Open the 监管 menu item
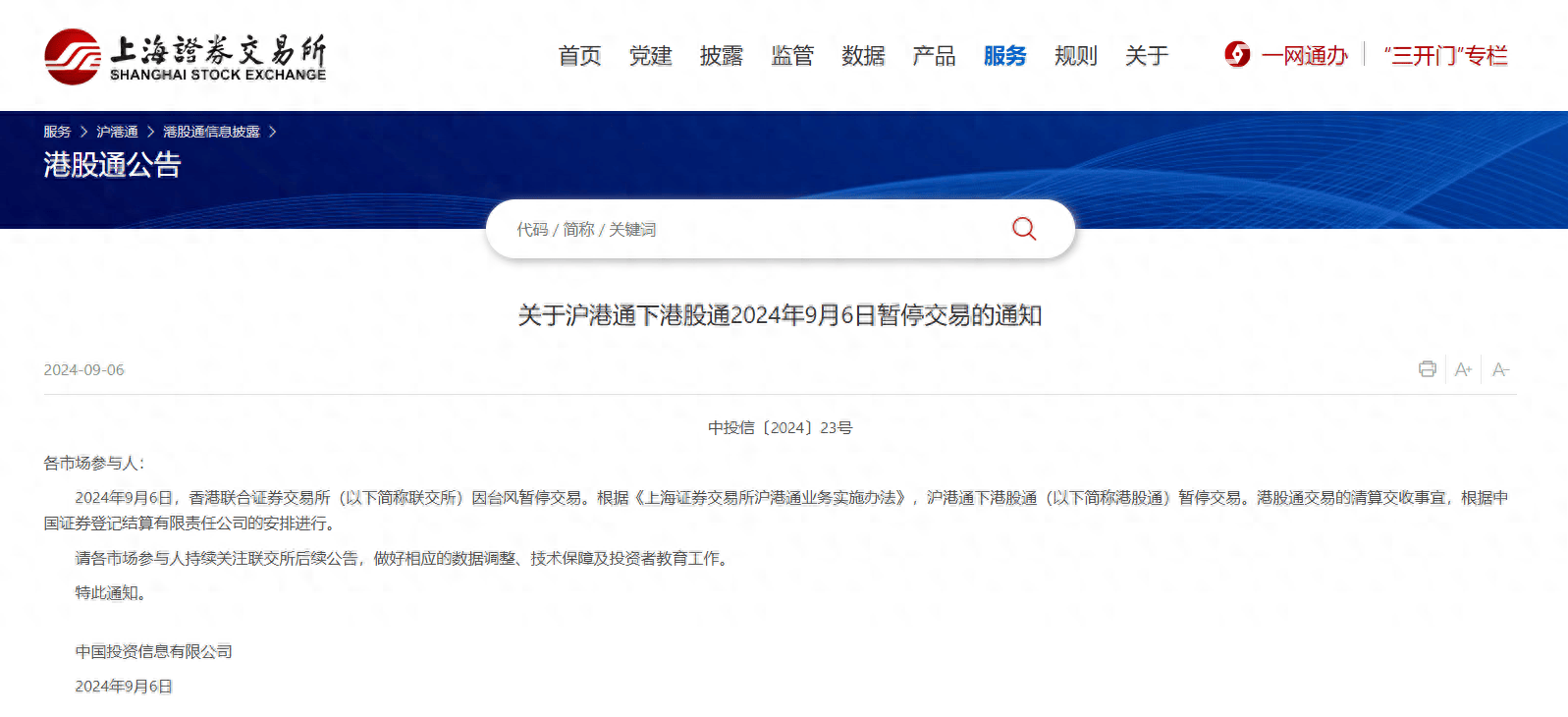 click(x=792, y=56)
